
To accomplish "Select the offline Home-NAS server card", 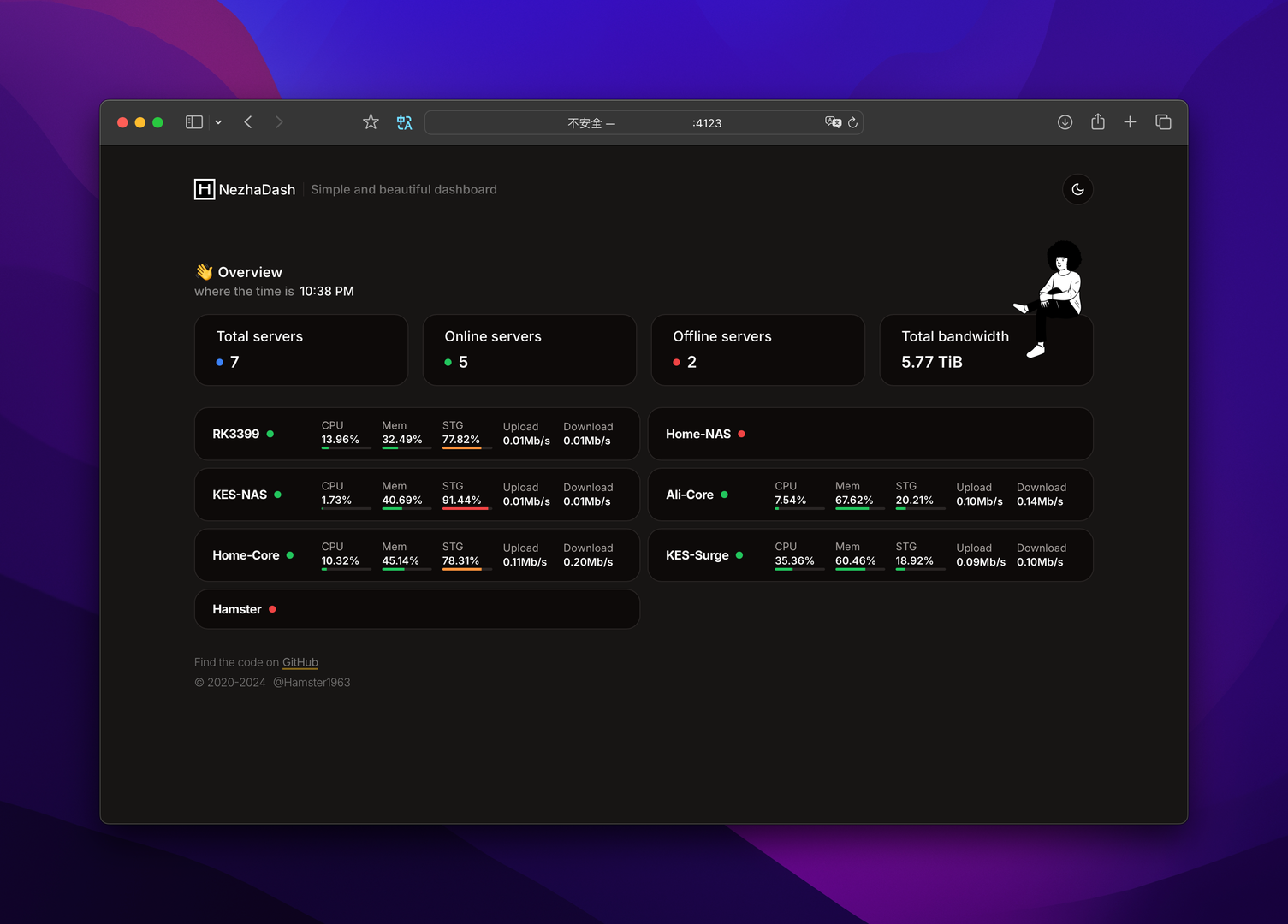I will (x=870, y=434).
